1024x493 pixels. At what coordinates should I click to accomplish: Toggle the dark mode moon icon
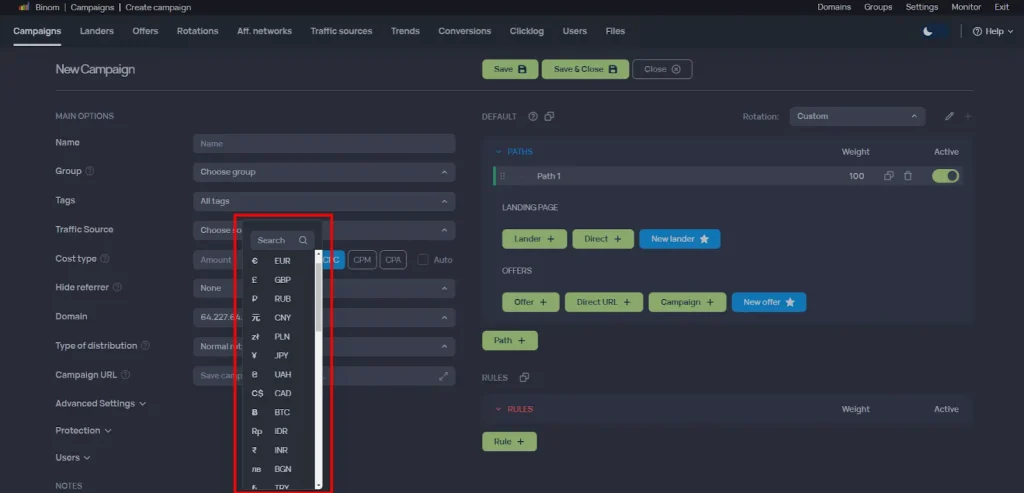(927, 31)
